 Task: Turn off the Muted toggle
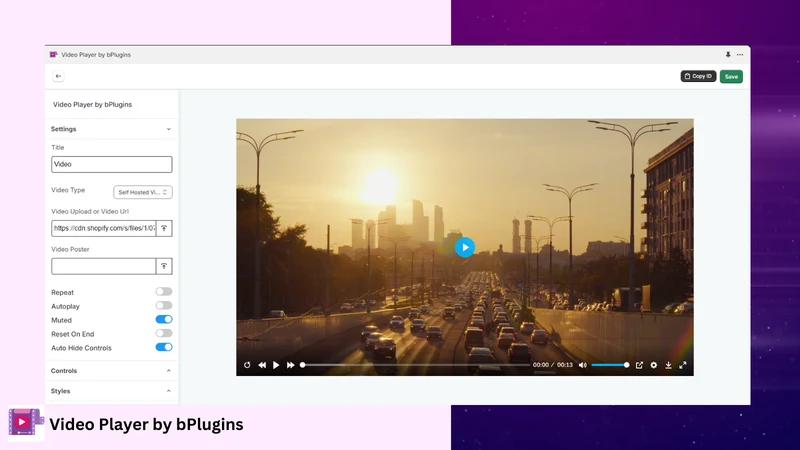point(164,319)
